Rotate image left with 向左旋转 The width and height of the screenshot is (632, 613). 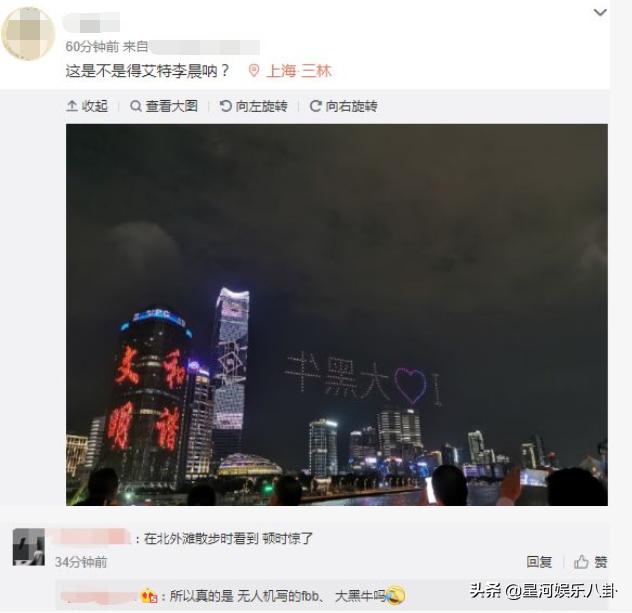pos(254,106)
